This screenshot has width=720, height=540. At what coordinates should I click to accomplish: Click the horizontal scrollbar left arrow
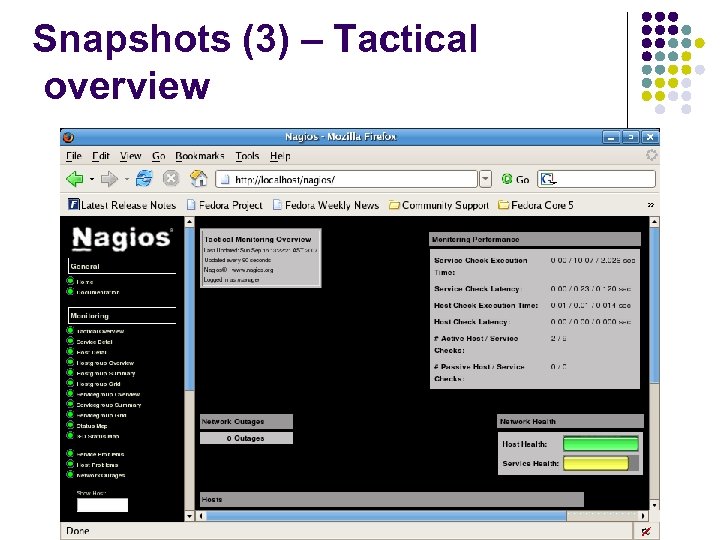pos(201,516)
